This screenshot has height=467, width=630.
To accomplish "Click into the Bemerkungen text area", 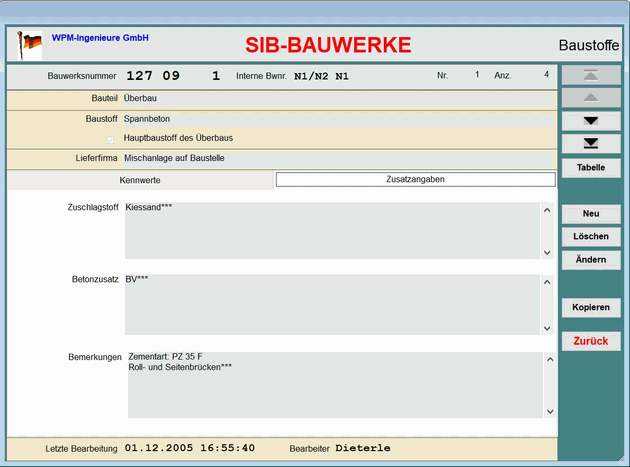I will click(x=335, y=385).
